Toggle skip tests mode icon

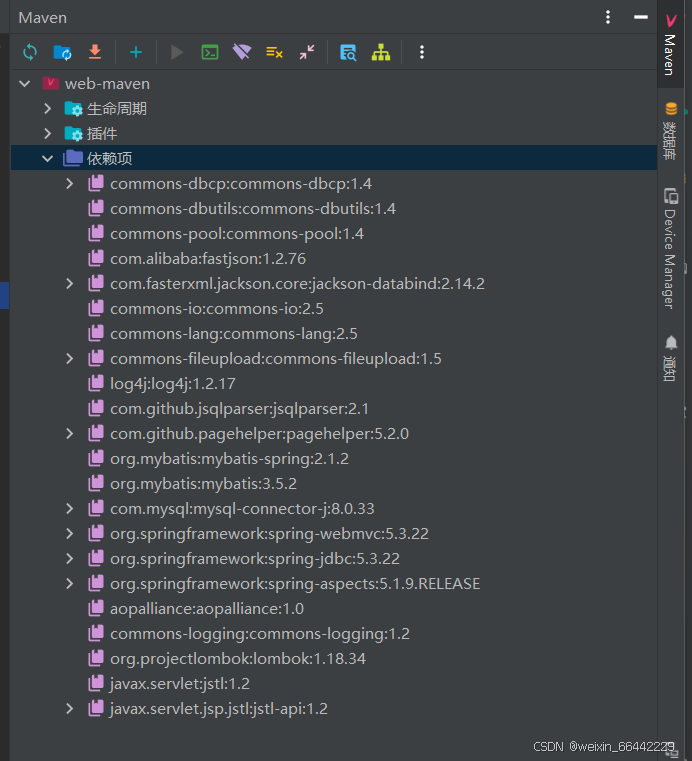pos(274,52)
